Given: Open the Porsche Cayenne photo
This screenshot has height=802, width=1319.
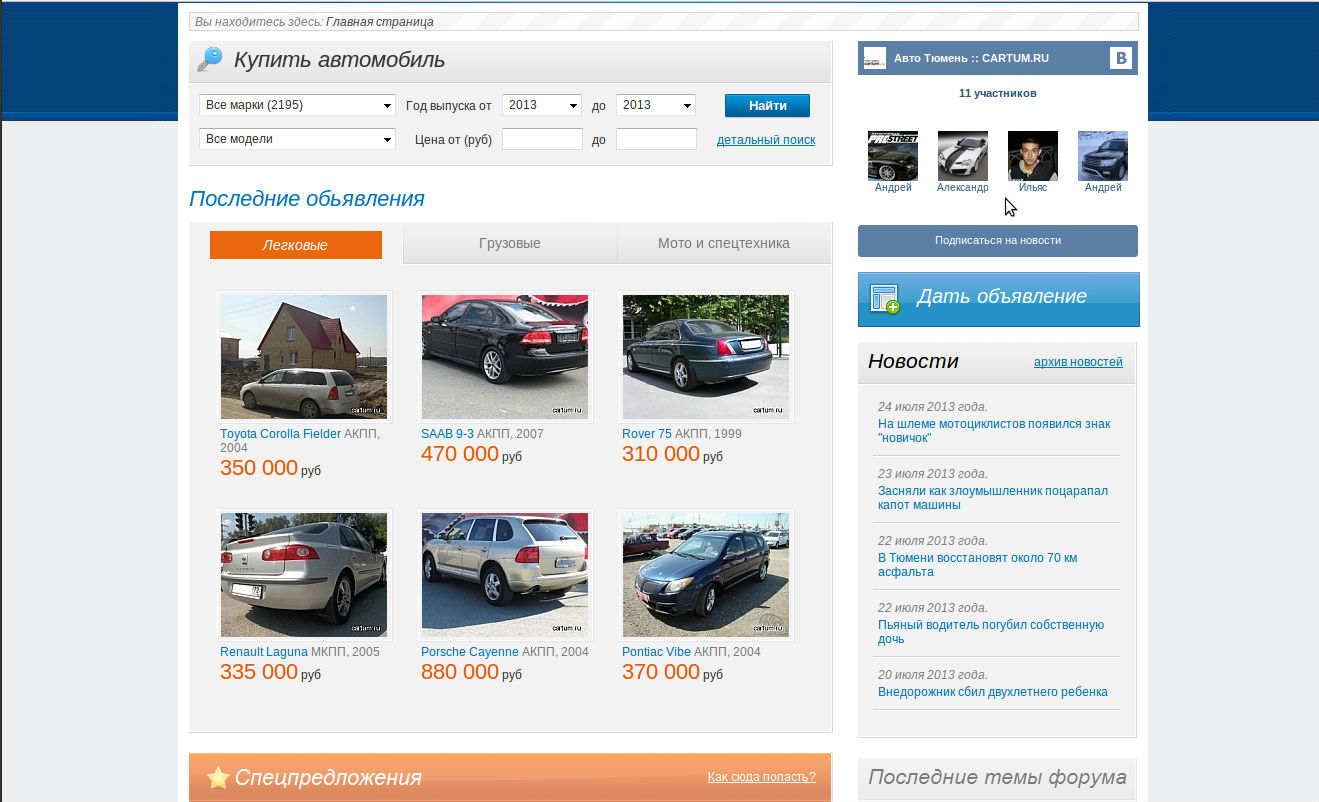Looking at the screenshot, I should click(x=505, y=575).
